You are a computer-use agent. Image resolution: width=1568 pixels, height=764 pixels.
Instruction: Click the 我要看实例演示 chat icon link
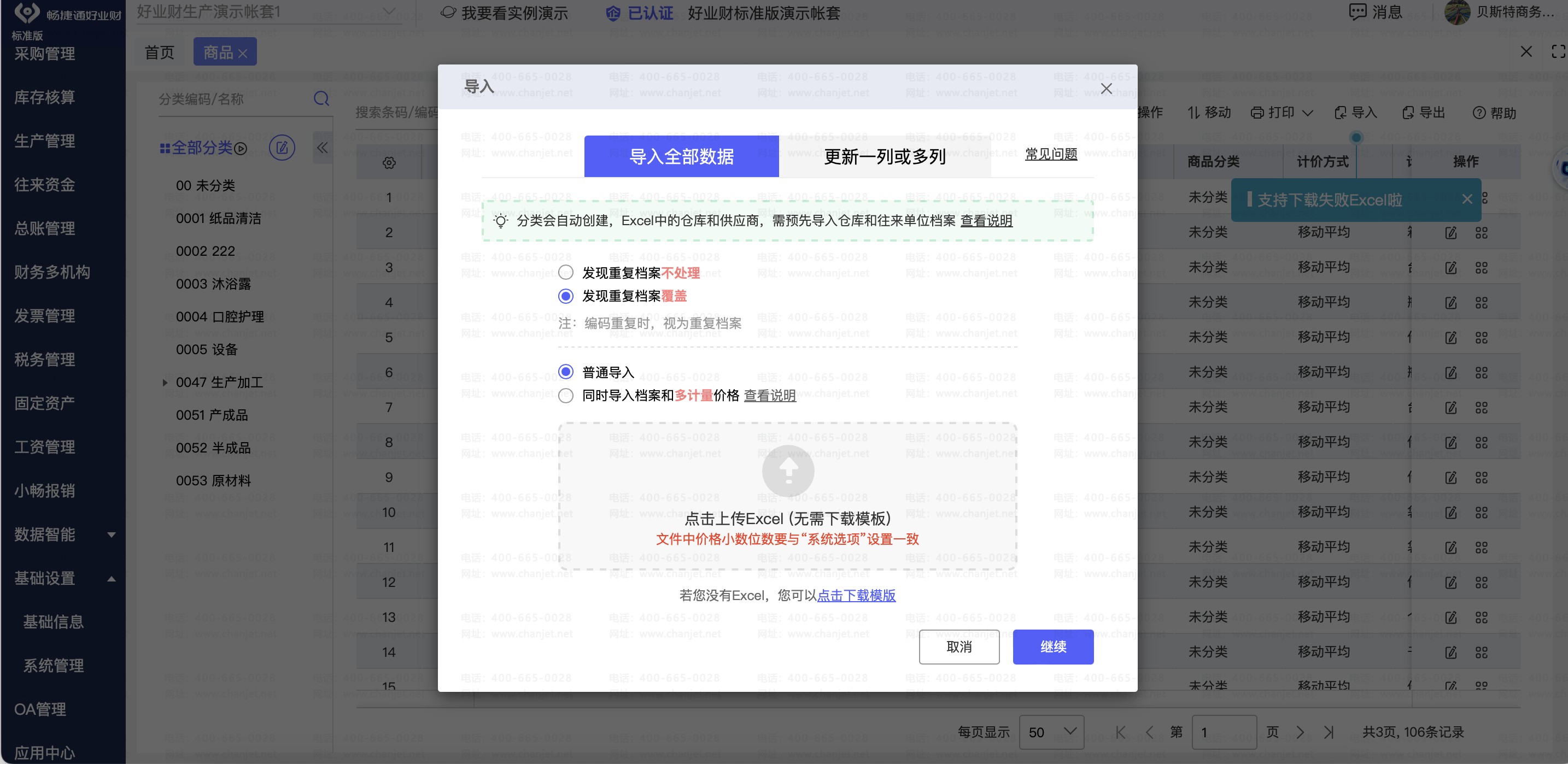504,13
